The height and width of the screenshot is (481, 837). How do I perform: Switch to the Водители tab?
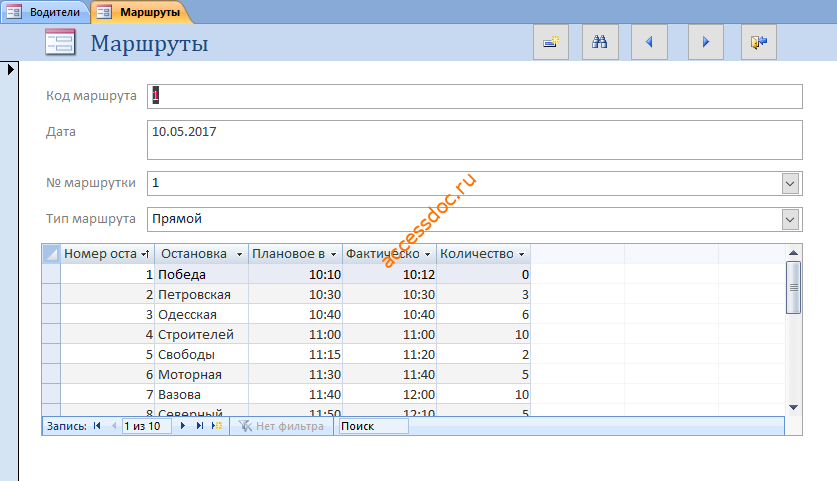tap(44, 12)
